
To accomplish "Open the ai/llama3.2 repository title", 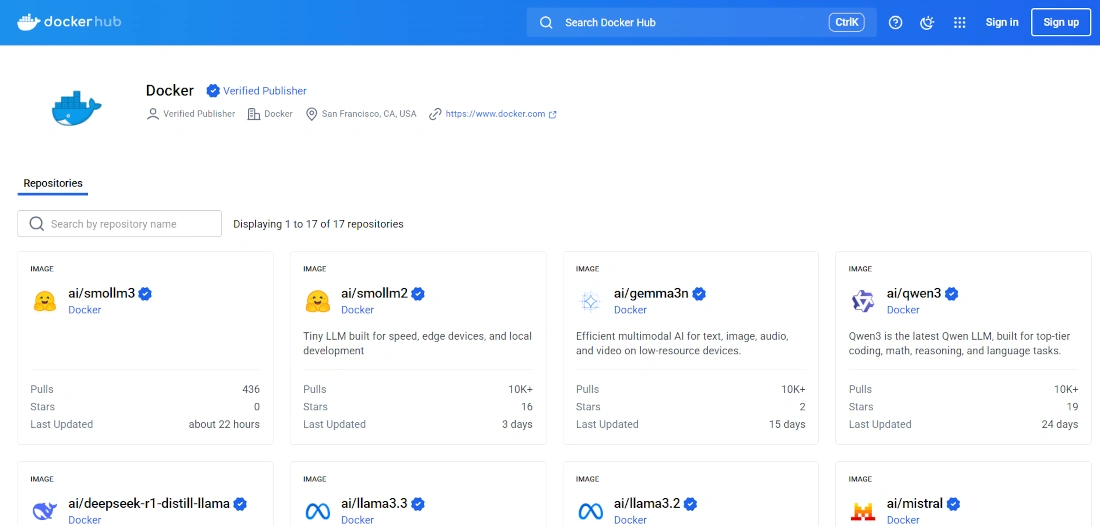I will (647, 504).
